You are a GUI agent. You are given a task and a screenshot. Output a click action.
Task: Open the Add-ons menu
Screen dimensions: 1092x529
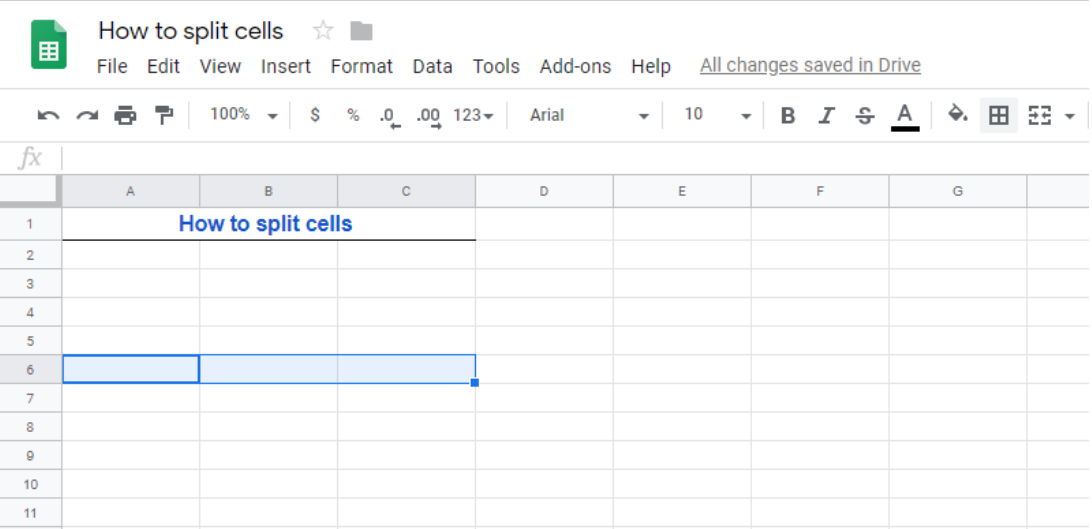click(x=575, y=66)
